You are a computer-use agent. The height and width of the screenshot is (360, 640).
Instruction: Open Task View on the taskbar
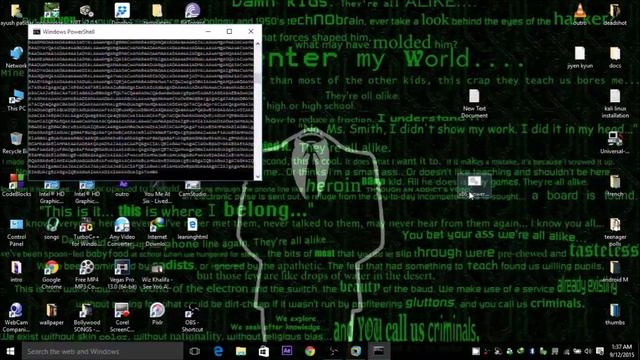pos(195,351)
